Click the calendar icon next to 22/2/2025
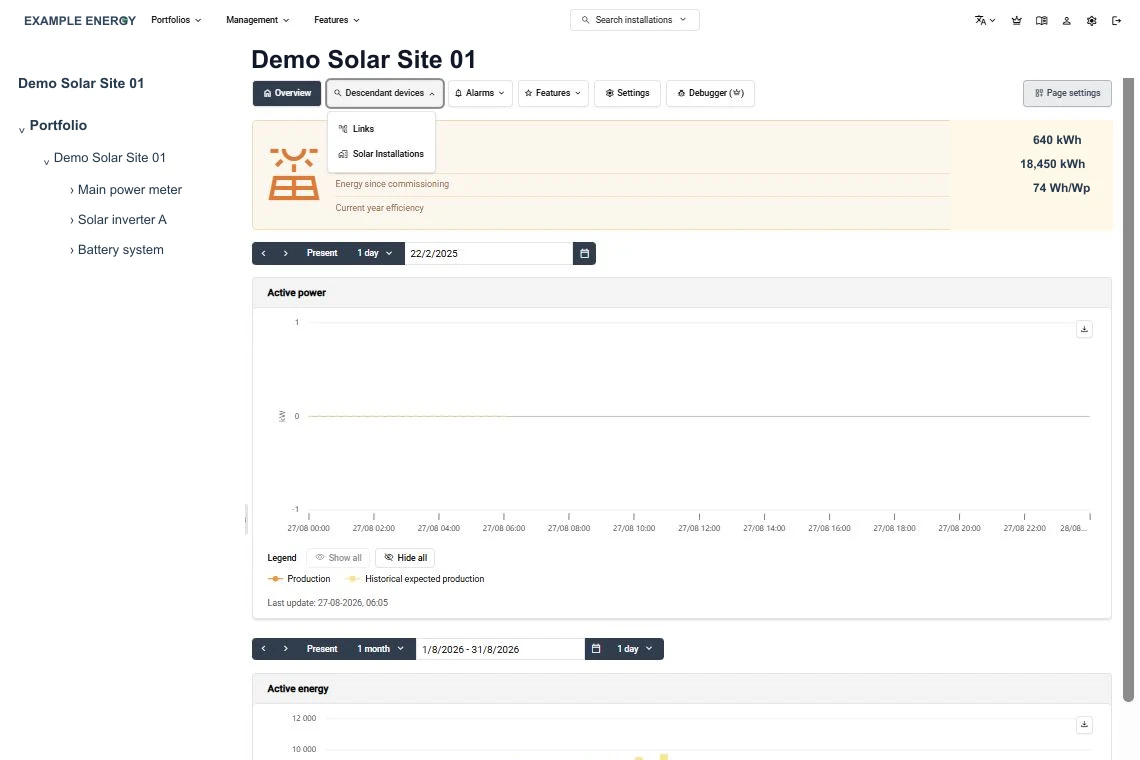1140x760 pixels. point(585,253)
